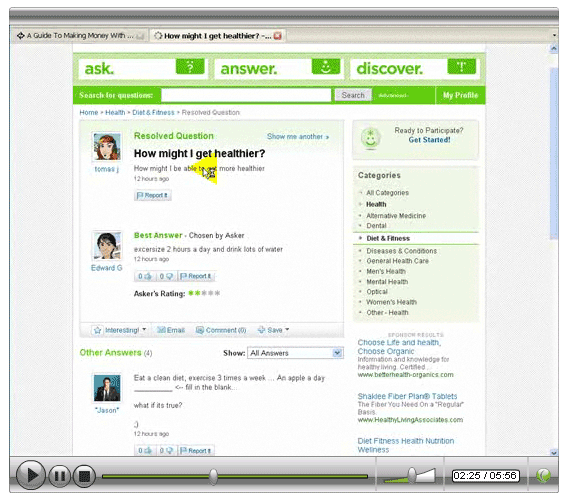
Task: Expand the Interesting dropdown arrow
Action: 144,329
